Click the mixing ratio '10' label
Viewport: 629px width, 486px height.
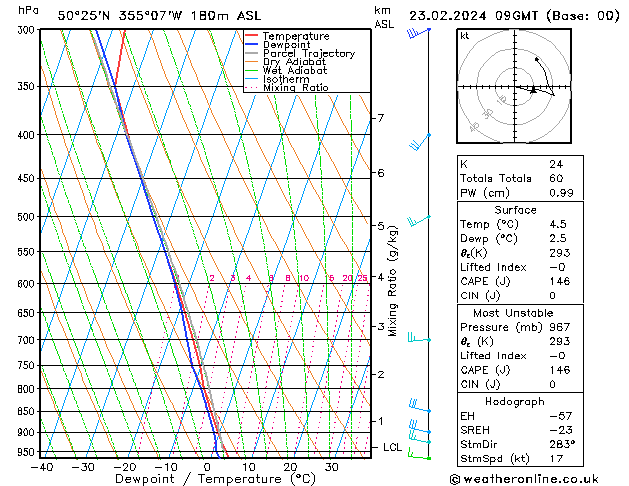click(304, 278)
